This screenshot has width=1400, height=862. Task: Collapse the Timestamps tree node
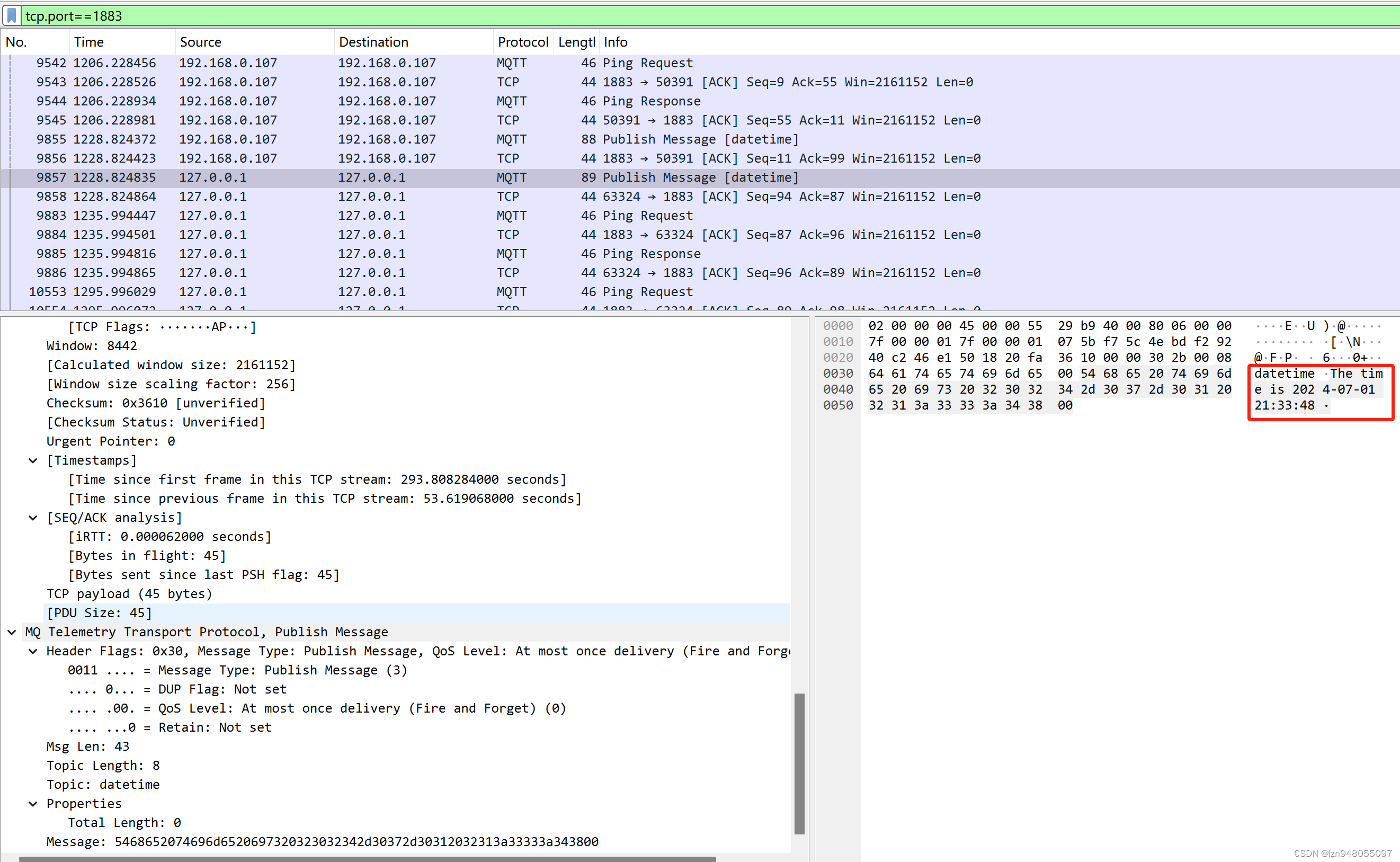pos(33,460)
